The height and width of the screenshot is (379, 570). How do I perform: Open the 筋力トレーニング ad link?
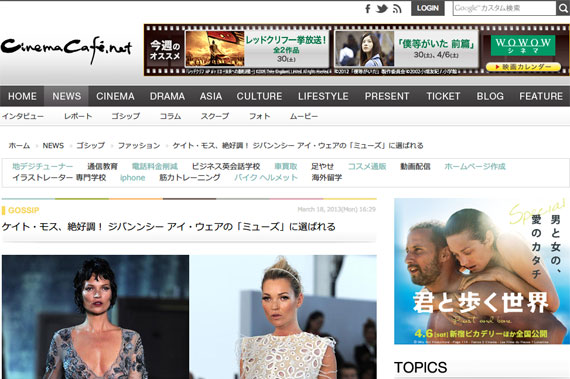coord(190,178)
